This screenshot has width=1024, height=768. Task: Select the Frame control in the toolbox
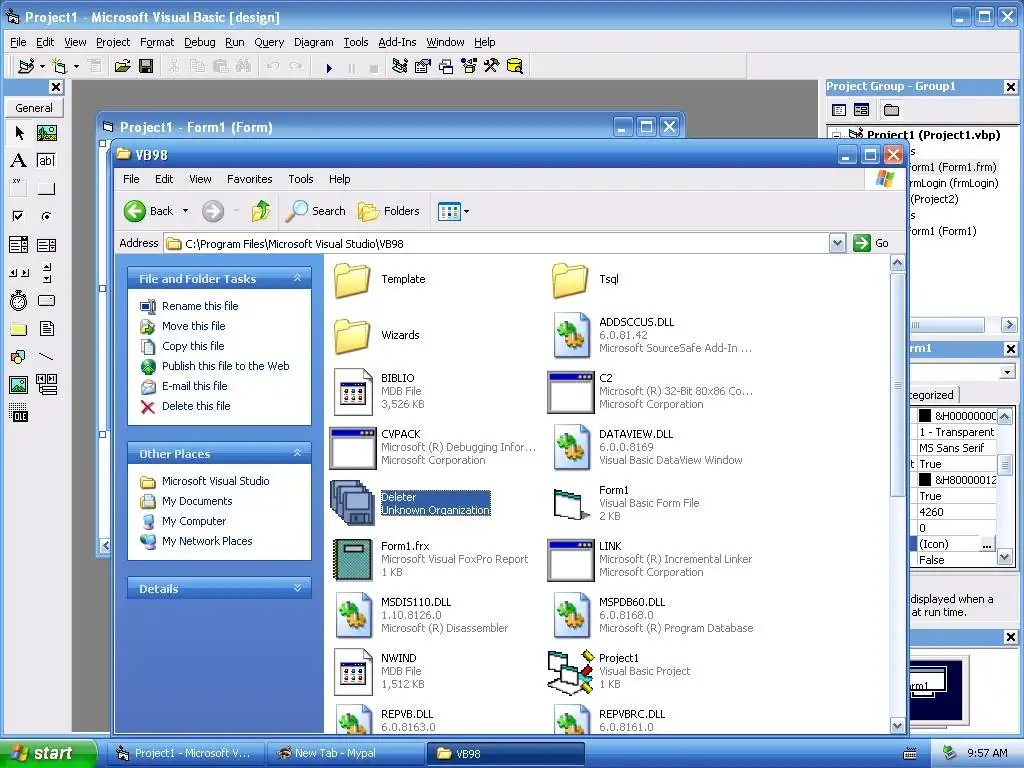(19, 189)
